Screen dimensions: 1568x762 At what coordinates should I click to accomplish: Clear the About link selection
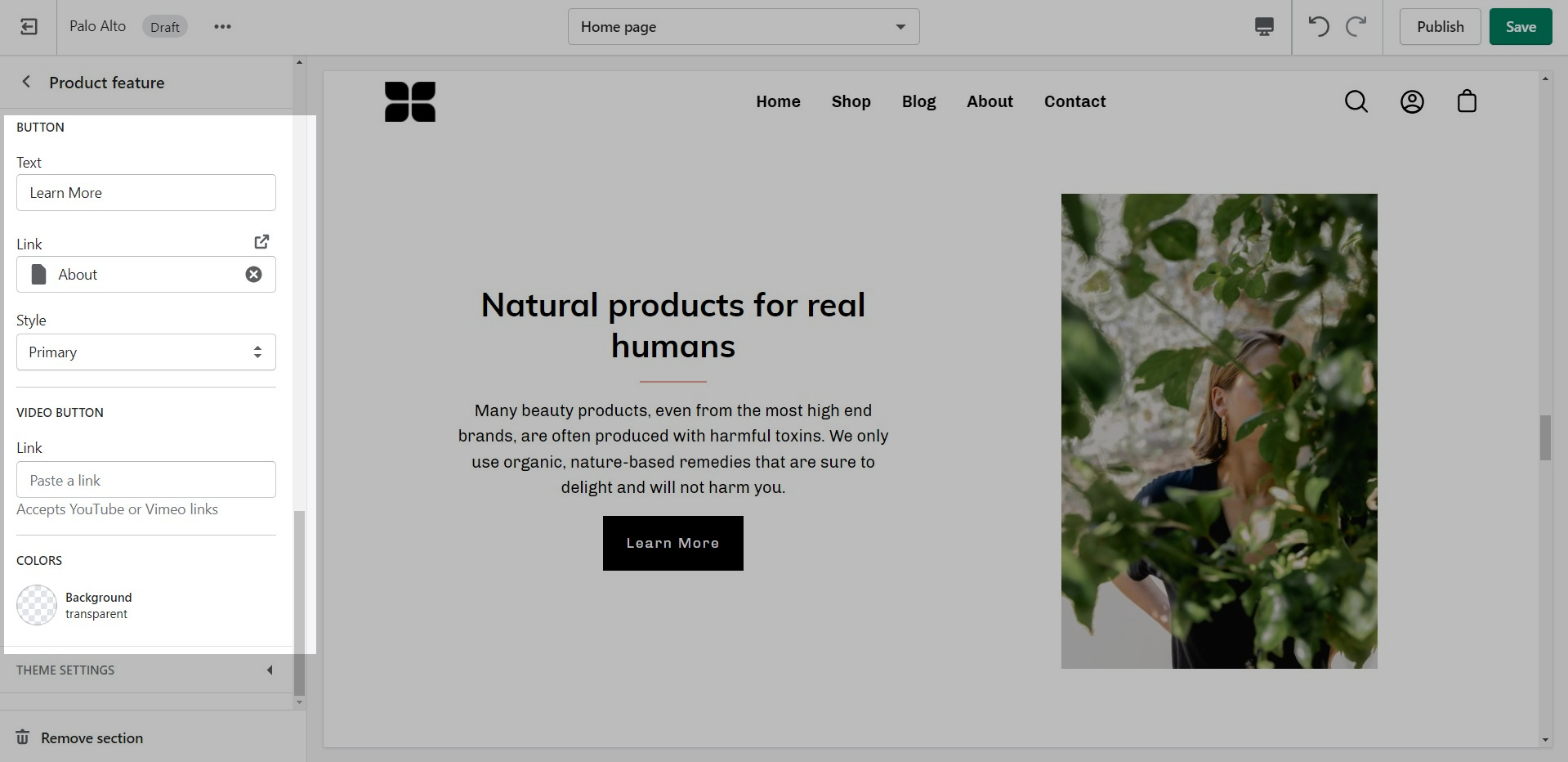[254, 275]
